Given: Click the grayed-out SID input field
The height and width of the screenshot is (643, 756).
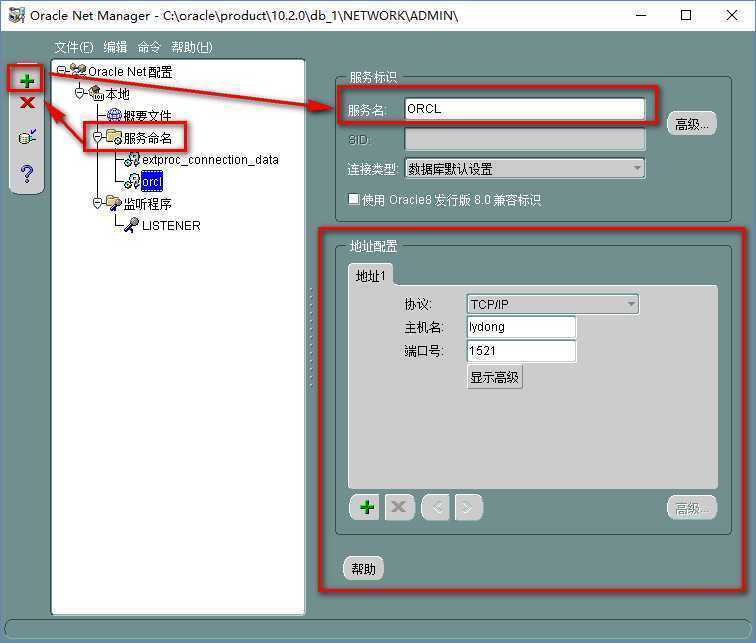Looking at the screenshot, I should (x=525, y=139).
